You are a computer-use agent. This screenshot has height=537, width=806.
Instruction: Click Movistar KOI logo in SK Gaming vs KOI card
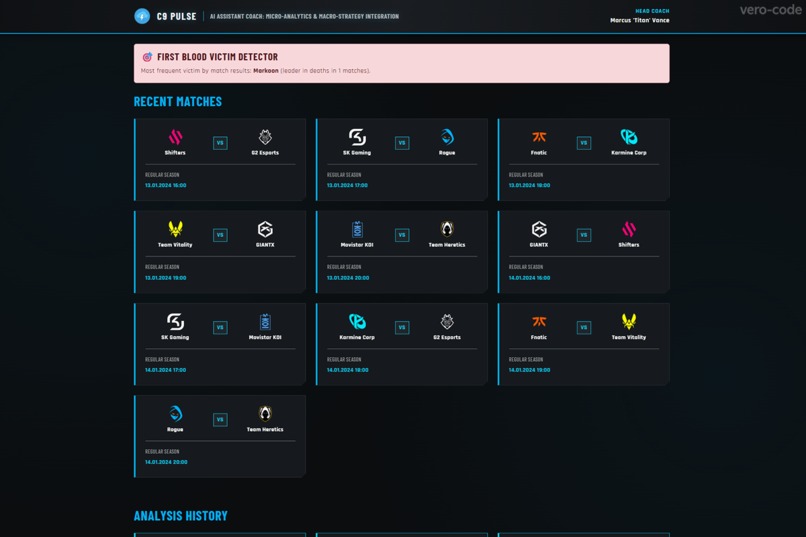pyautogui.click(x=265, y=322)
